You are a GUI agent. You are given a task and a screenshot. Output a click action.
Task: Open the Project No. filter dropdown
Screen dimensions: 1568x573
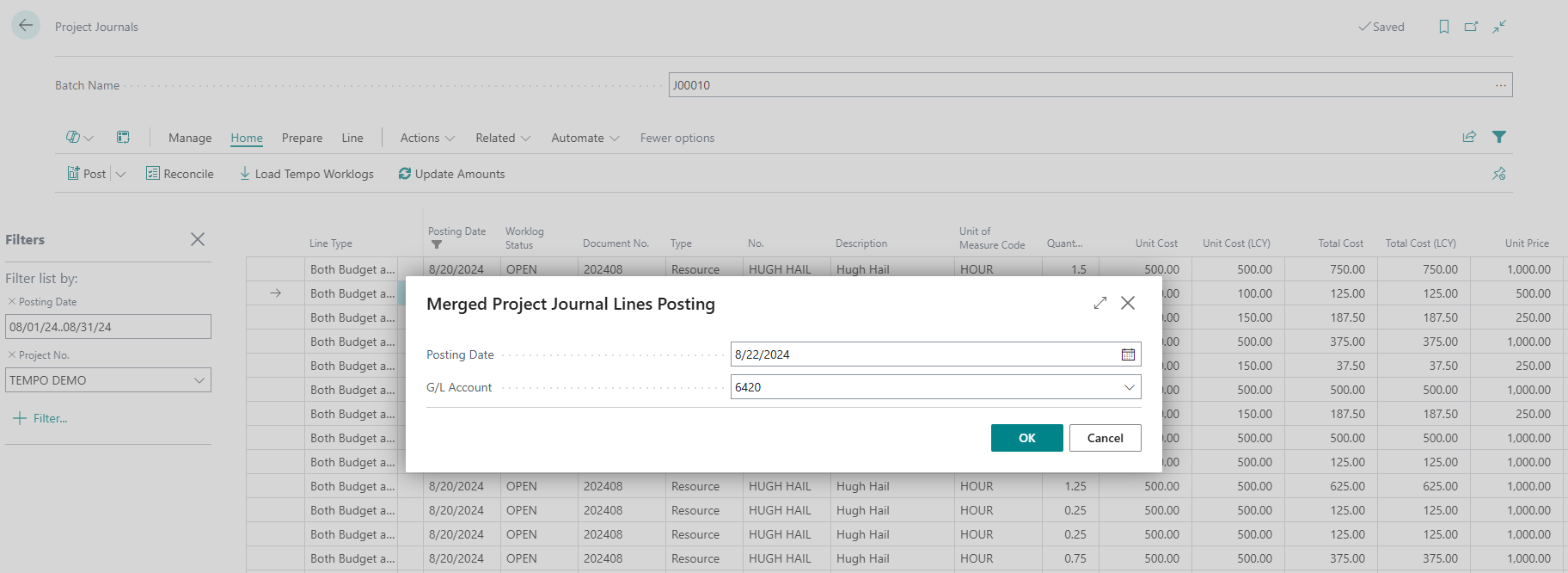[199, 380]
